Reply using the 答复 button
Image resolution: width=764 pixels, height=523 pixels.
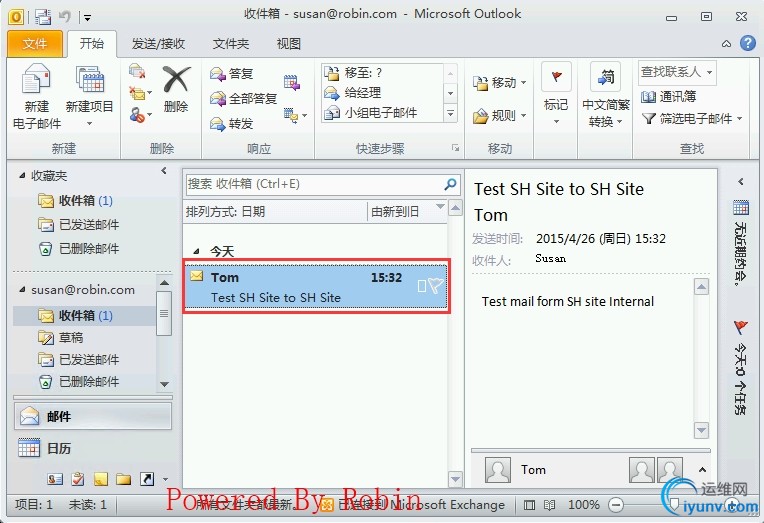[232, 74]
